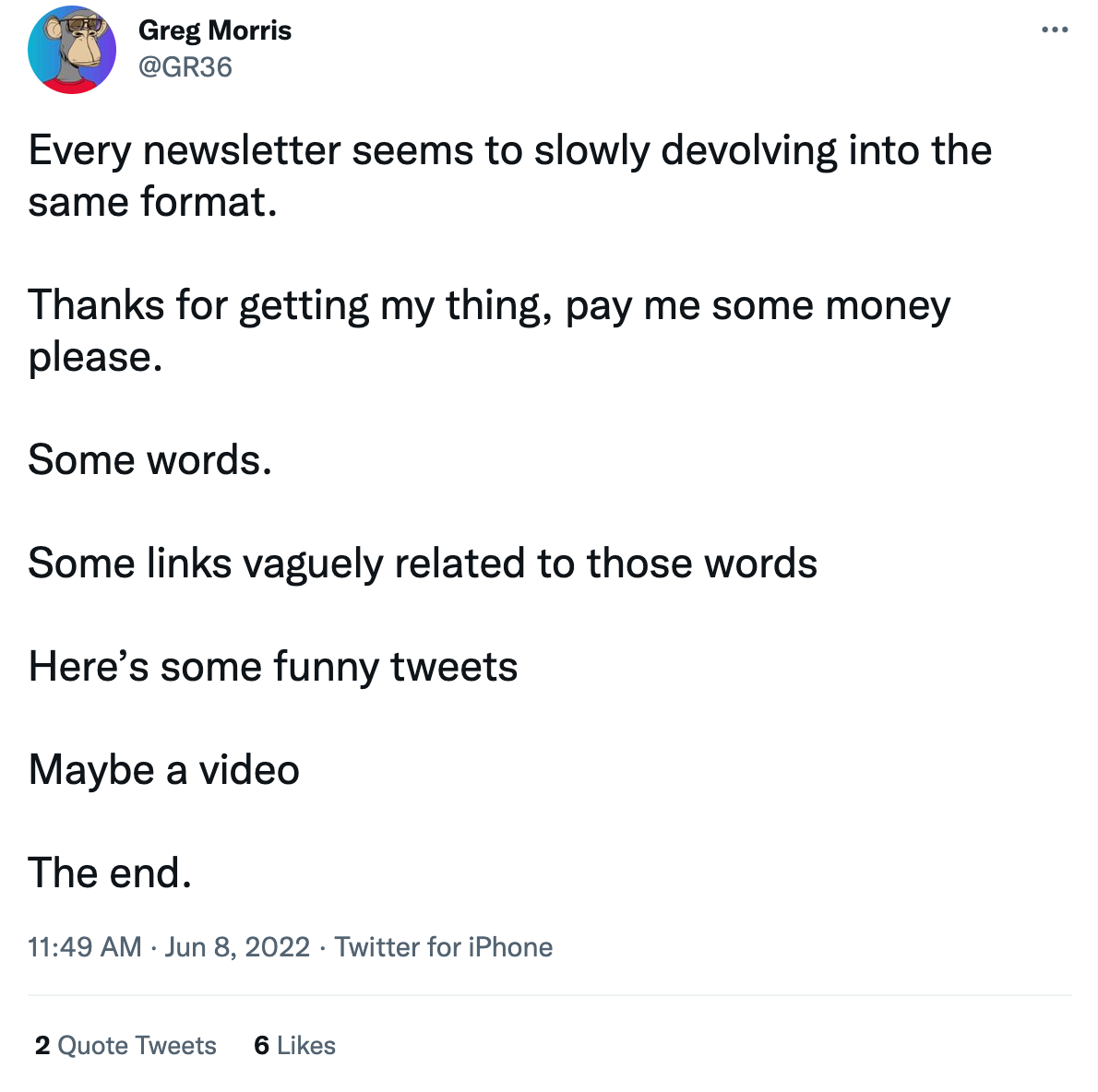
Task: Click the "Here's some funny tweets" line
Action: 273,666
